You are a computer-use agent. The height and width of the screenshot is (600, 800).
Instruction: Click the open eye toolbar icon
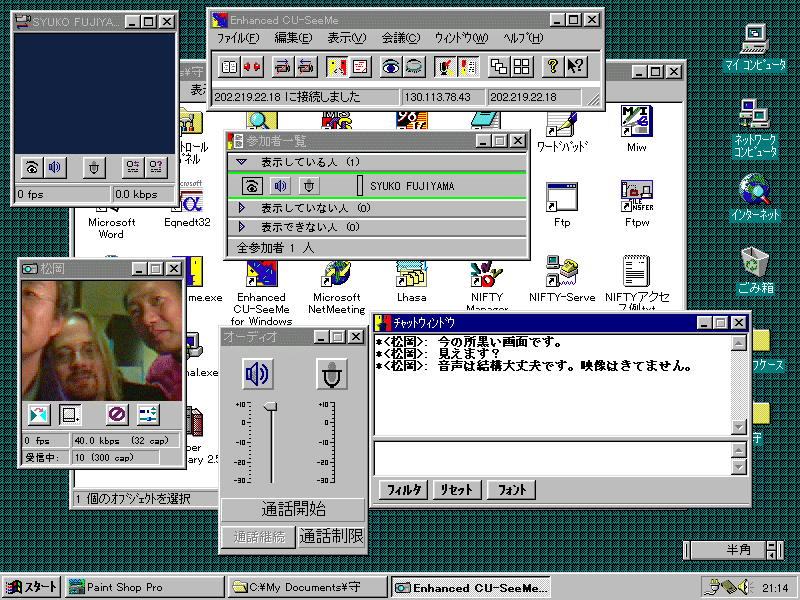391,67
